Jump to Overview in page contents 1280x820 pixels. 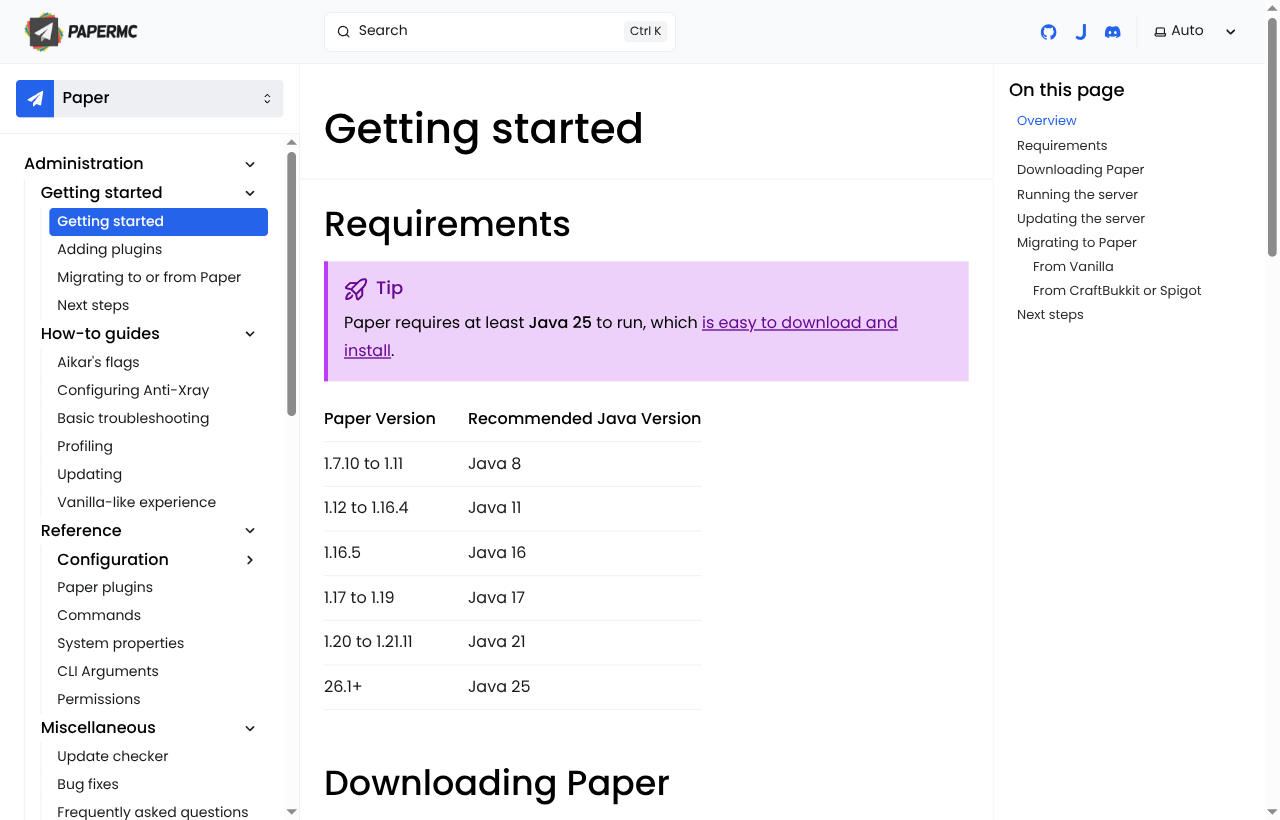1046,121
